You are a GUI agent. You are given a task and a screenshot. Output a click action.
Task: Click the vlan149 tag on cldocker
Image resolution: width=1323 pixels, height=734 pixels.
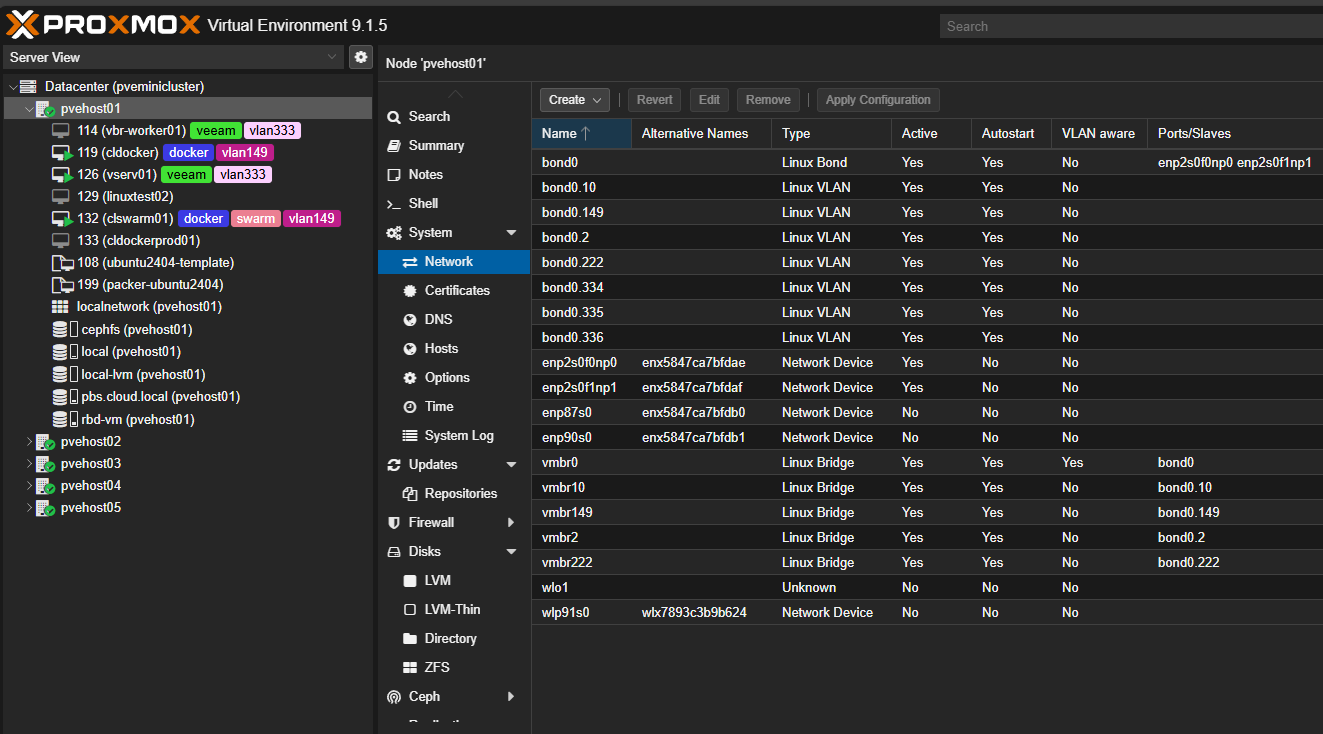(x=245, y=153)
